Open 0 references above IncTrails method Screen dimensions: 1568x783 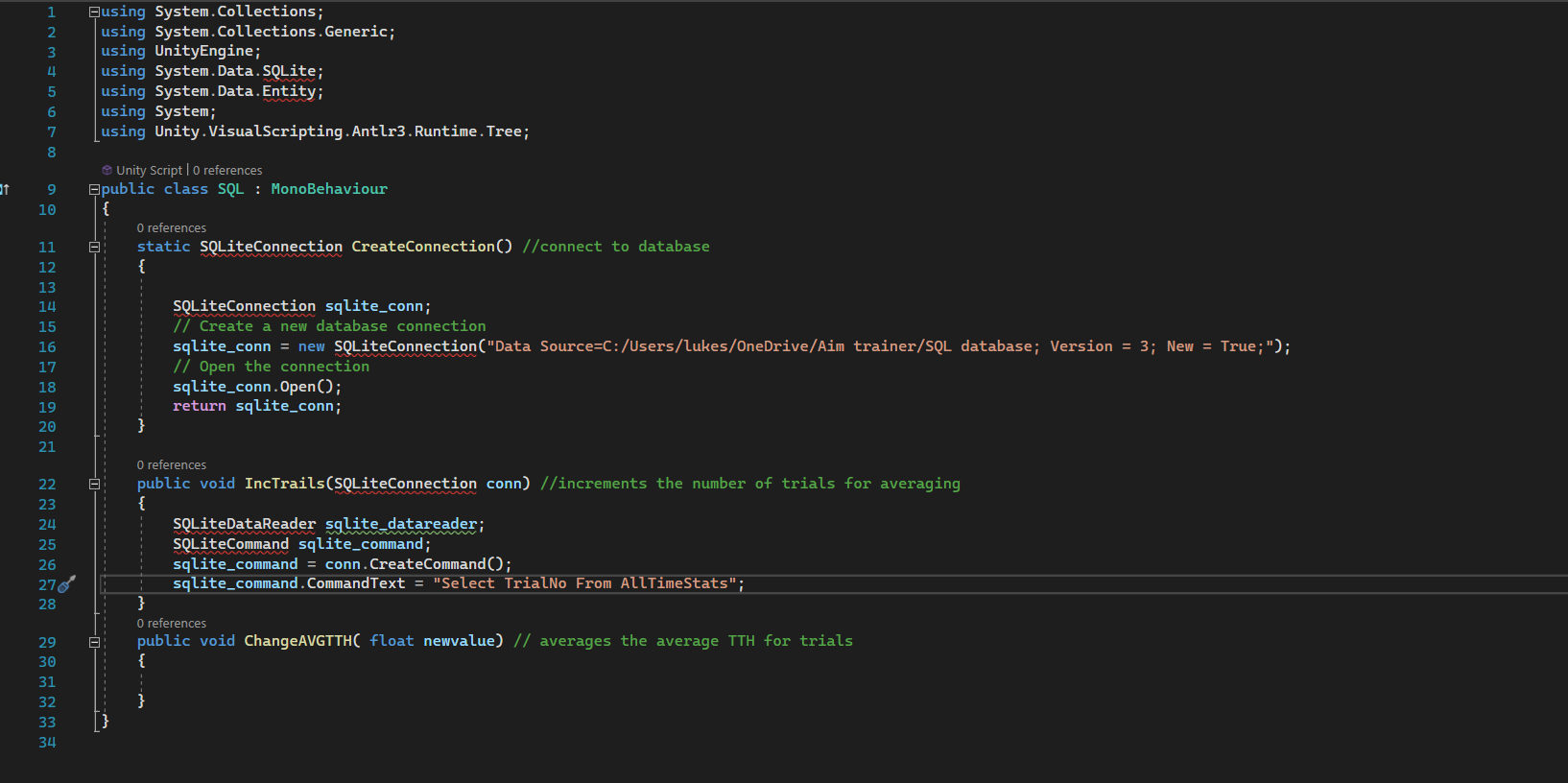(171, 464)
